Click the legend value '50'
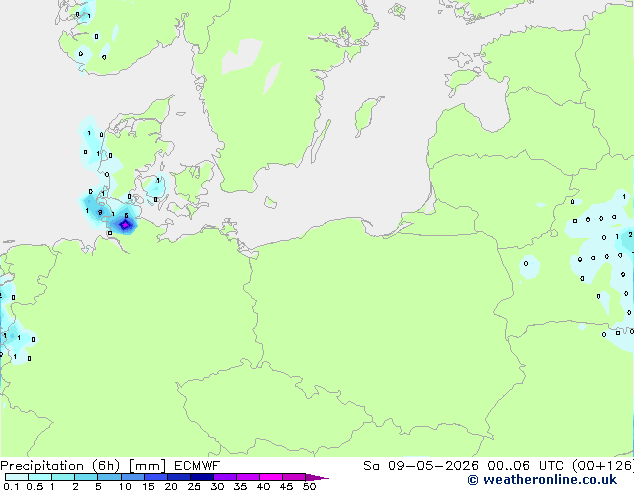This screenshot has height=490, width=634. [x=309, y=486]
